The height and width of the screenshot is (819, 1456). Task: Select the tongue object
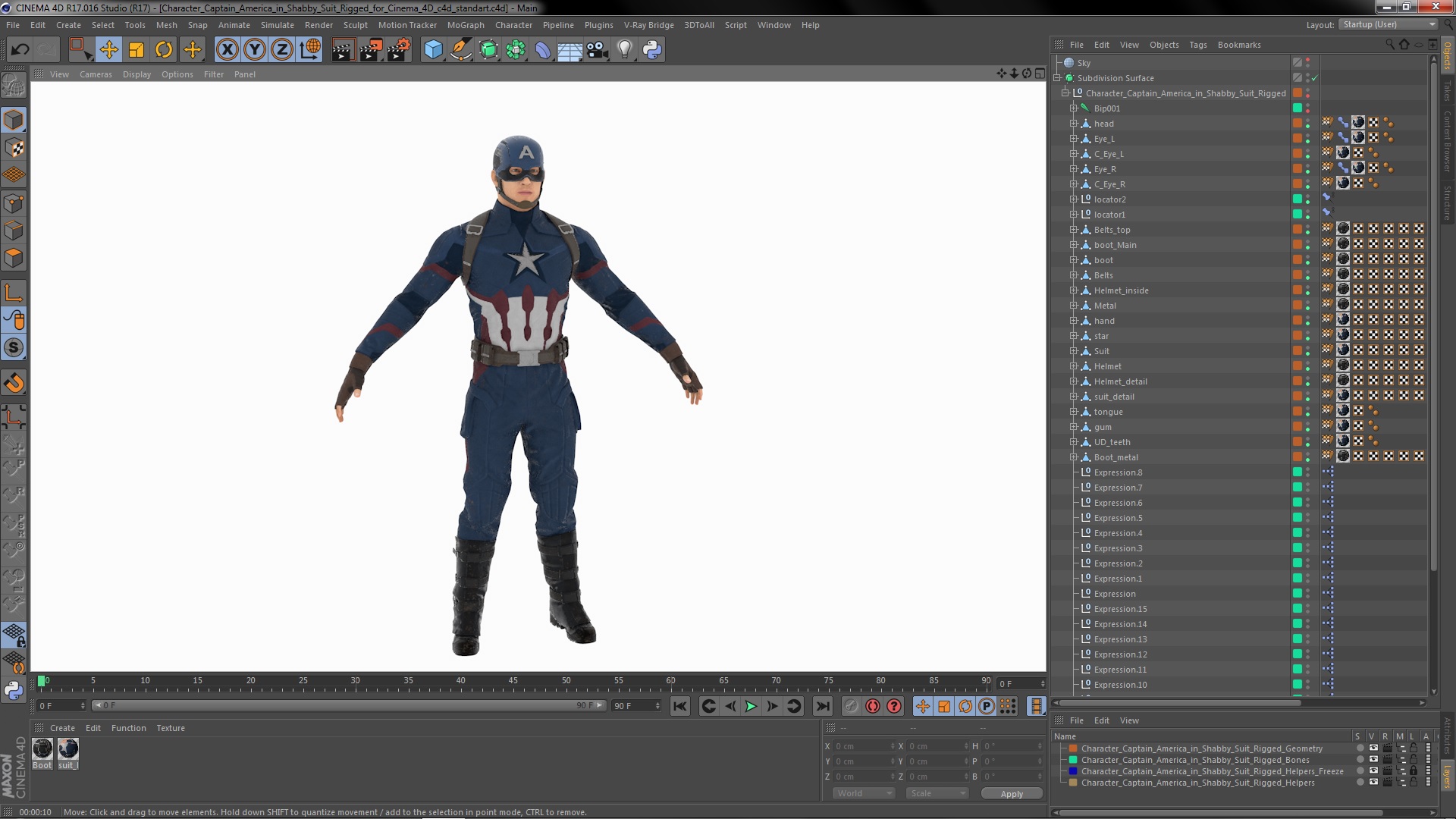tap(1108, 412)
